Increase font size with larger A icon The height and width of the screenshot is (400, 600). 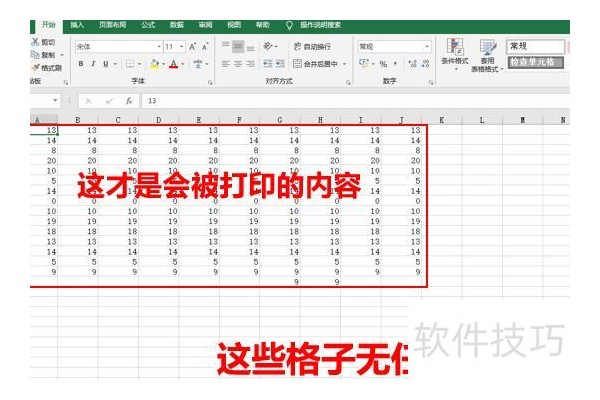(192, 47)
